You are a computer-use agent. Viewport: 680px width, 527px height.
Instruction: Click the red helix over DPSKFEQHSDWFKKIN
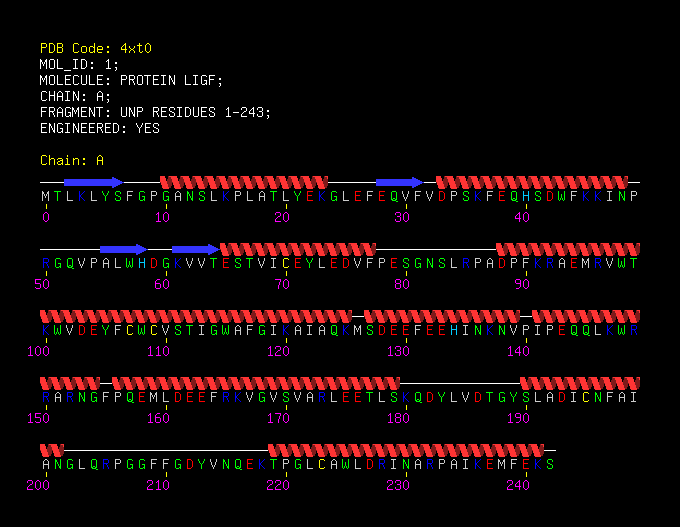(x=532, y=182)
